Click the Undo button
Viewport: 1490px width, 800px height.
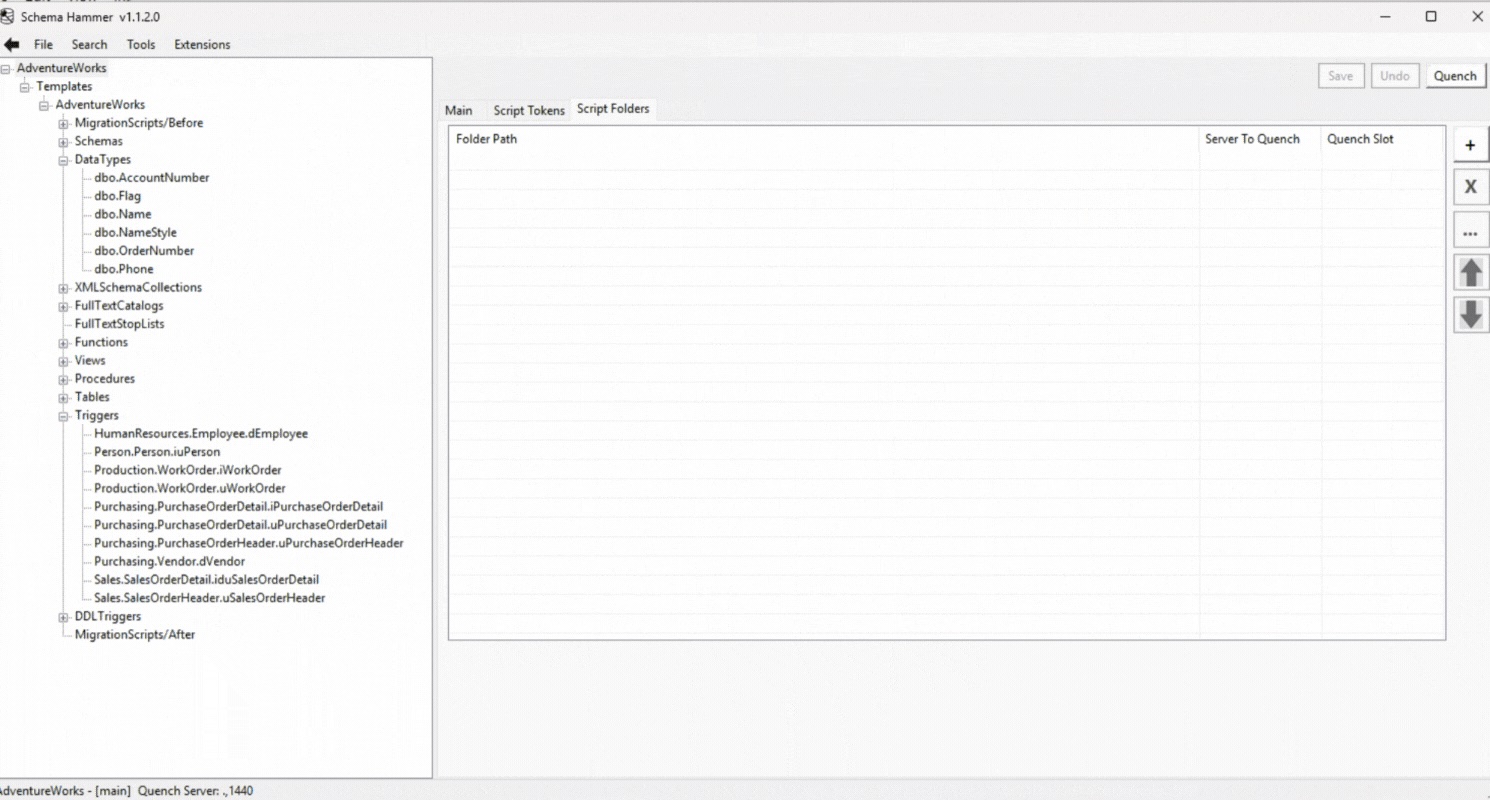click(1395, 75)
